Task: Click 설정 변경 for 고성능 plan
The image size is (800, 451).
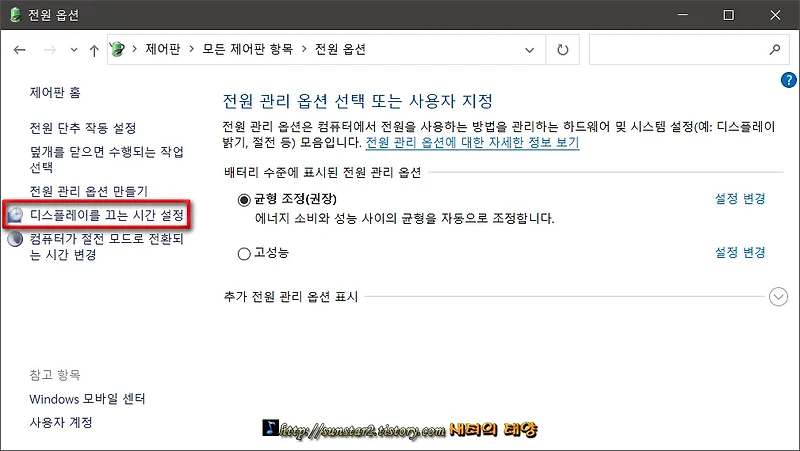Action: coord(740,252)
